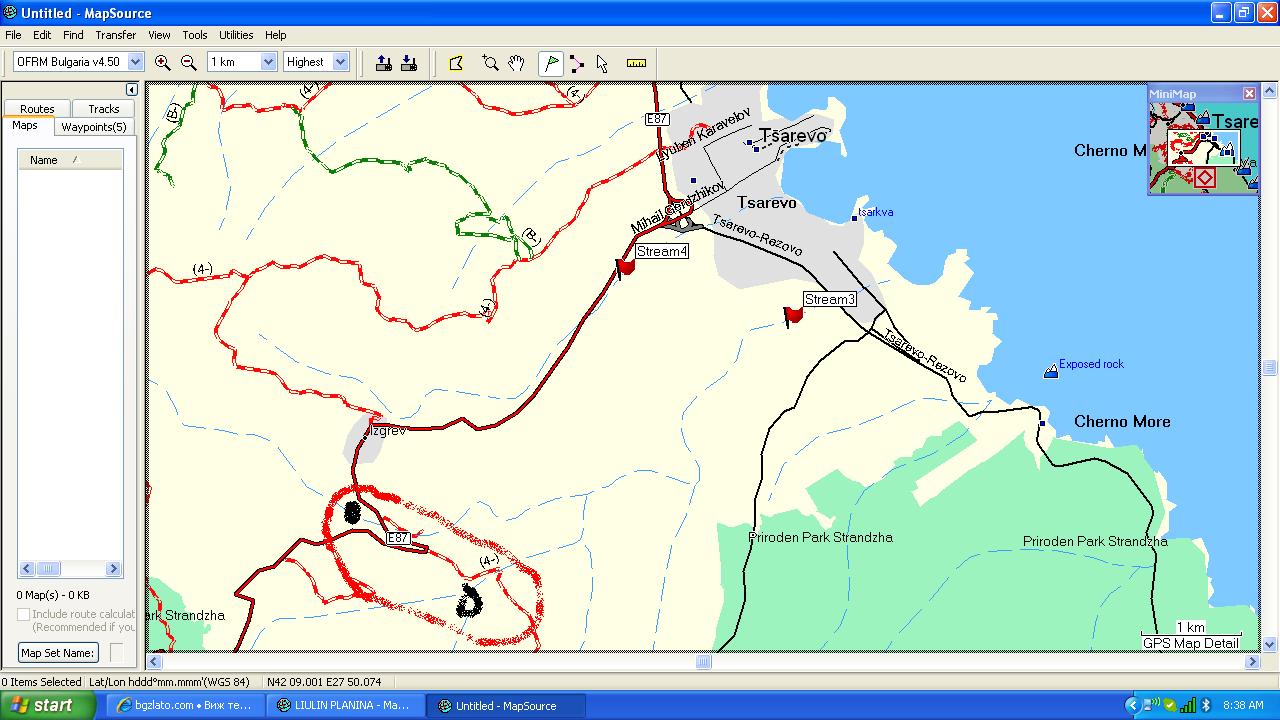Select the Route tool

pos(577,63)
